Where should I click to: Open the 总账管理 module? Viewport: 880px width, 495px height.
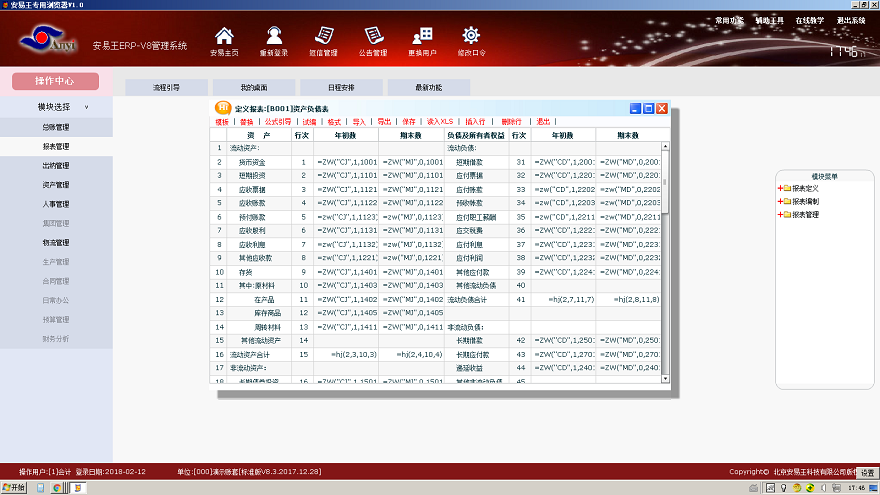click(x=56, y=127)
